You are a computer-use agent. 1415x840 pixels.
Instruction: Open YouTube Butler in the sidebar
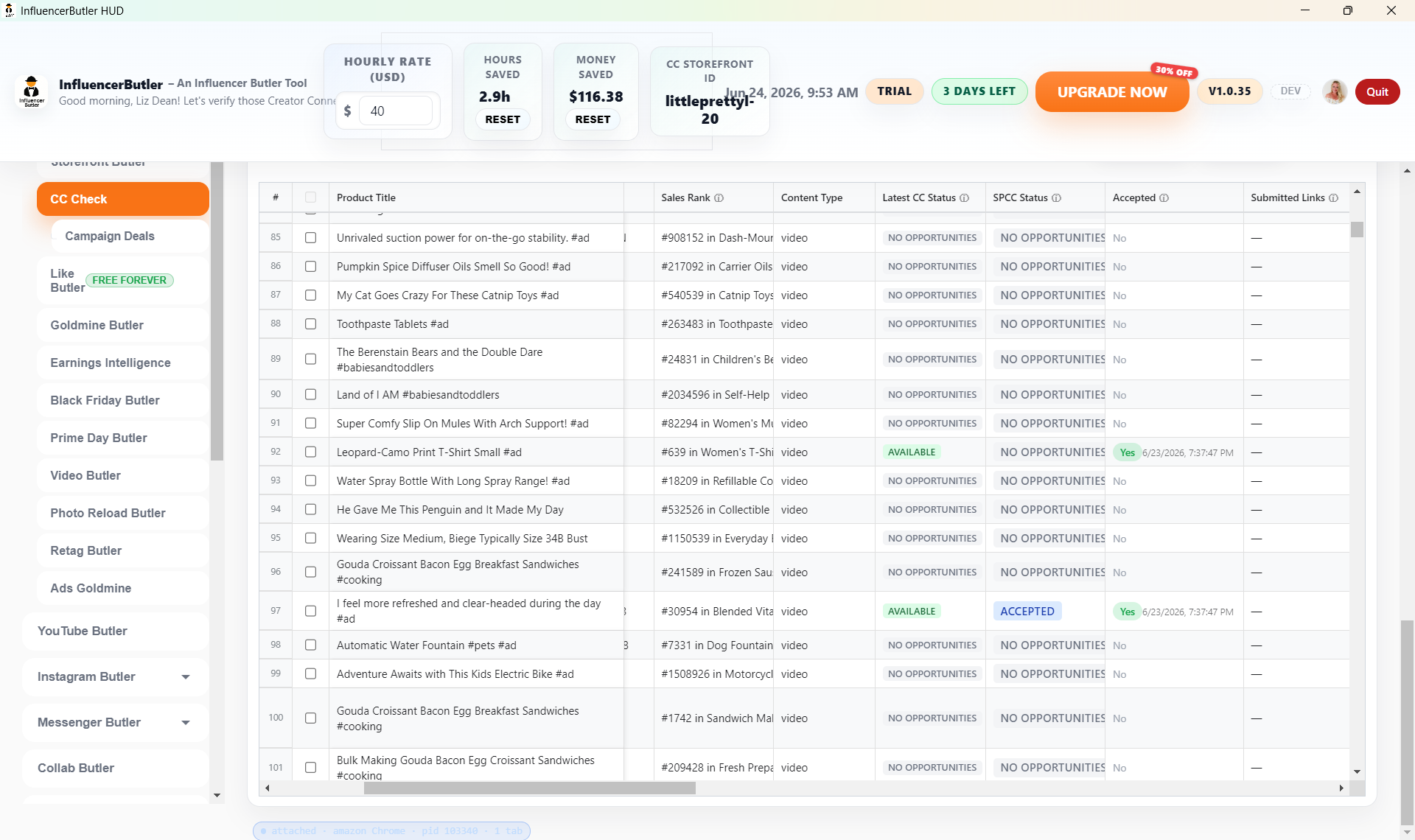coord(116,631)
